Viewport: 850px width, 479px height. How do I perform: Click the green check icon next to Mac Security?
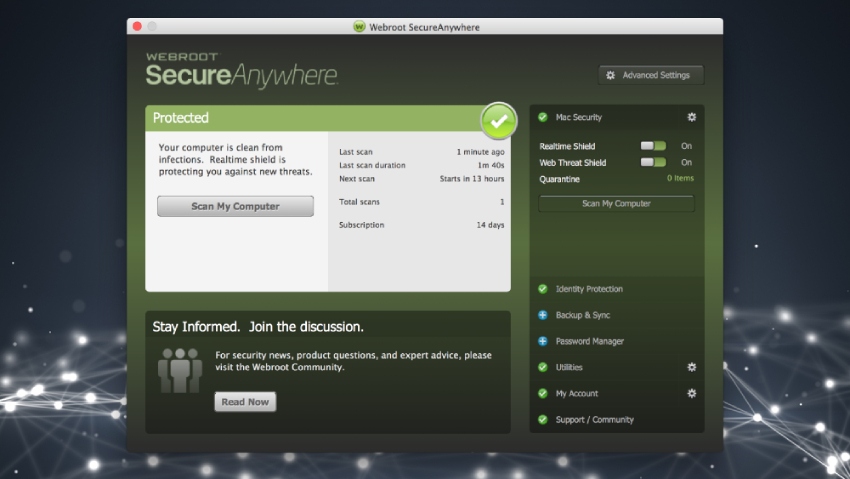(x=543, y=117)
